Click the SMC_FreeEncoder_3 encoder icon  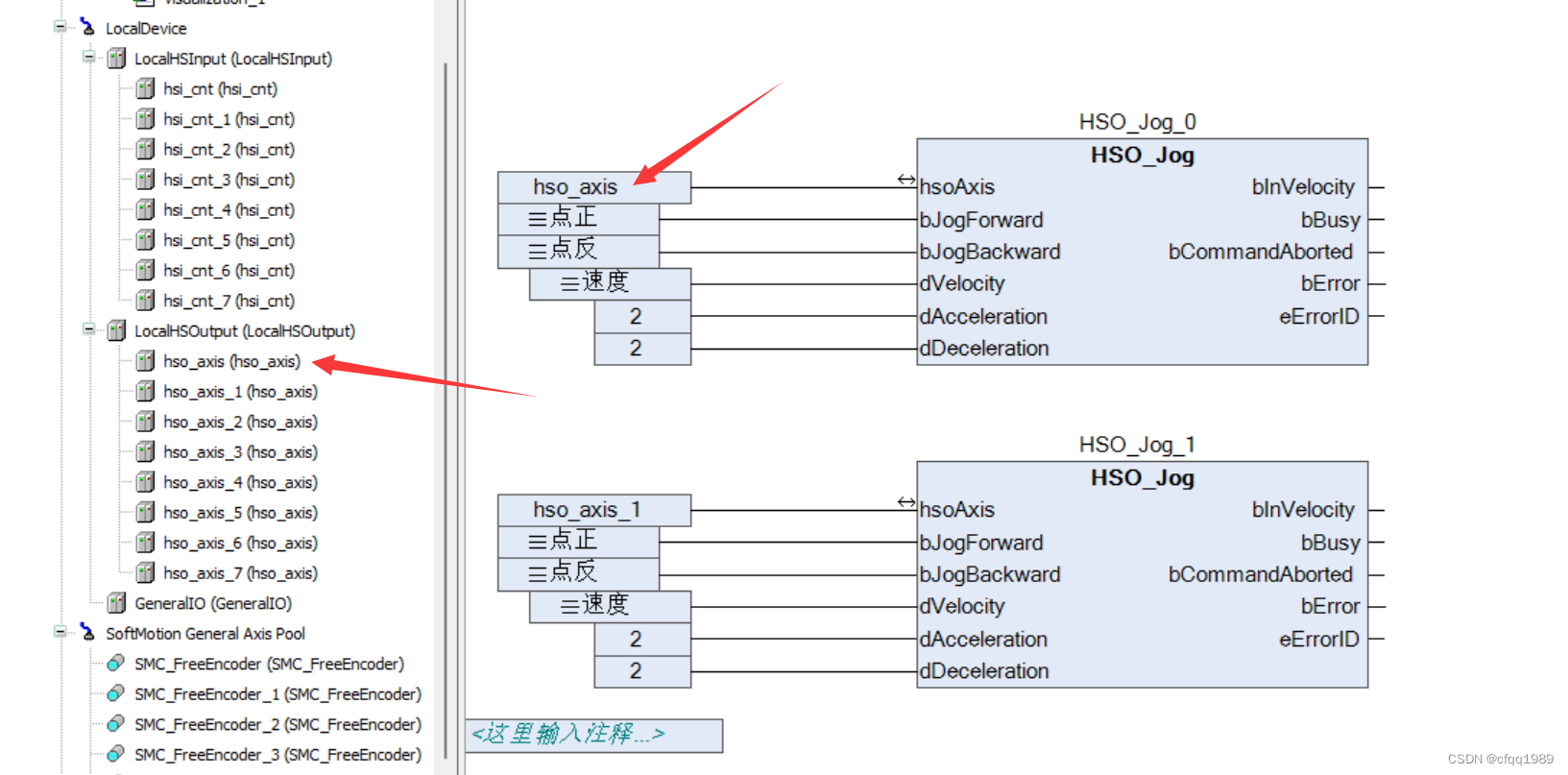pyautogui.click(x=115, y=754)
